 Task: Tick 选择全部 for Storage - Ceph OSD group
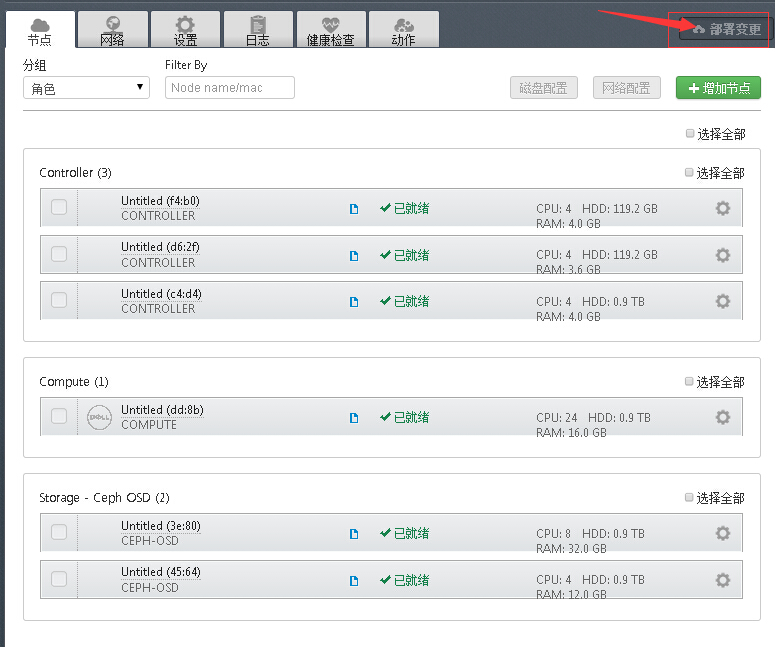[x=689, y=497]
